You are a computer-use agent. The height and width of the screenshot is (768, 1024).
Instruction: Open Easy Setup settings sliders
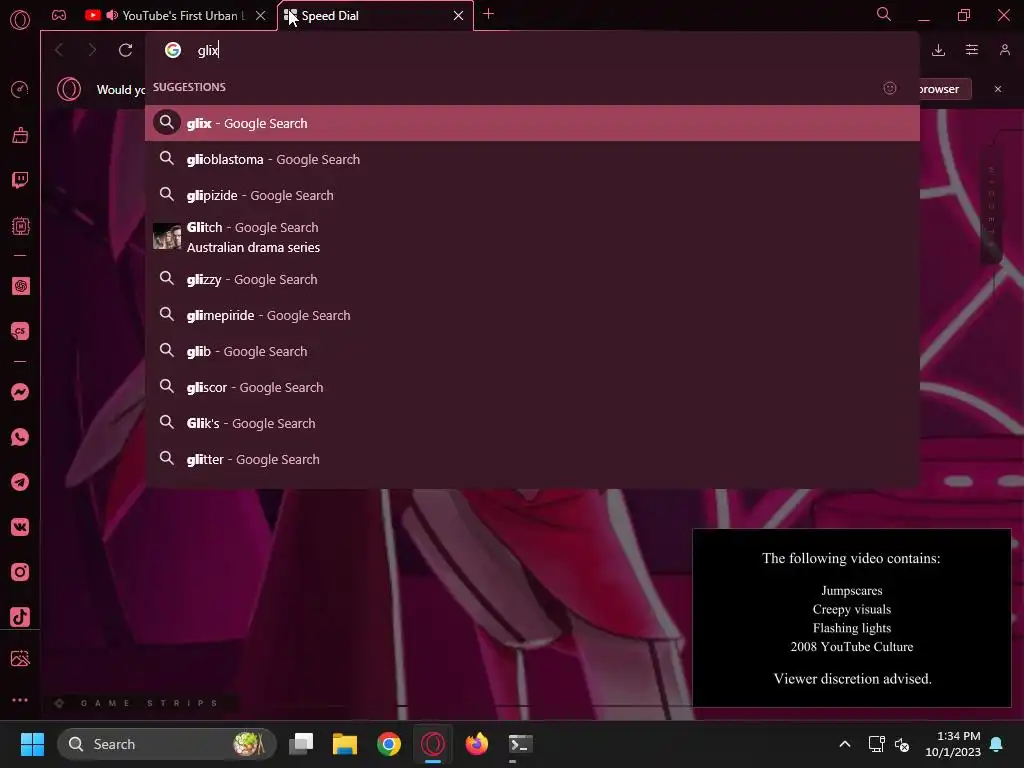pos(972,50)
